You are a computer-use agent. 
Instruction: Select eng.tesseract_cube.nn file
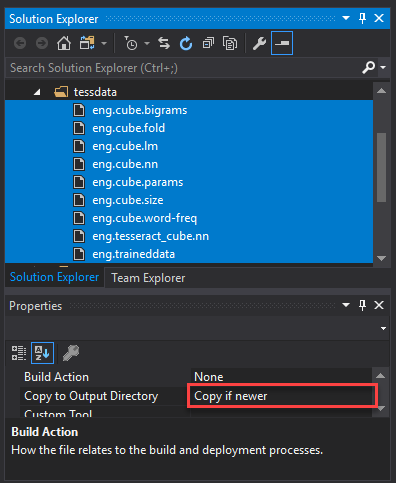point(151,236)
